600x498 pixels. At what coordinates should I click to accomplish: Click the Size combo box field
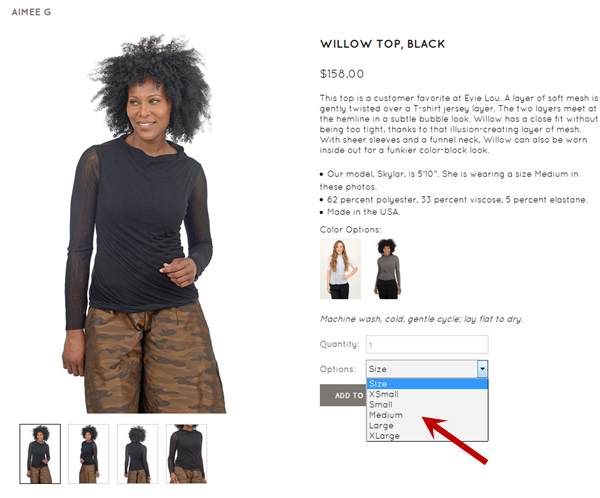(x=427, y=369)
